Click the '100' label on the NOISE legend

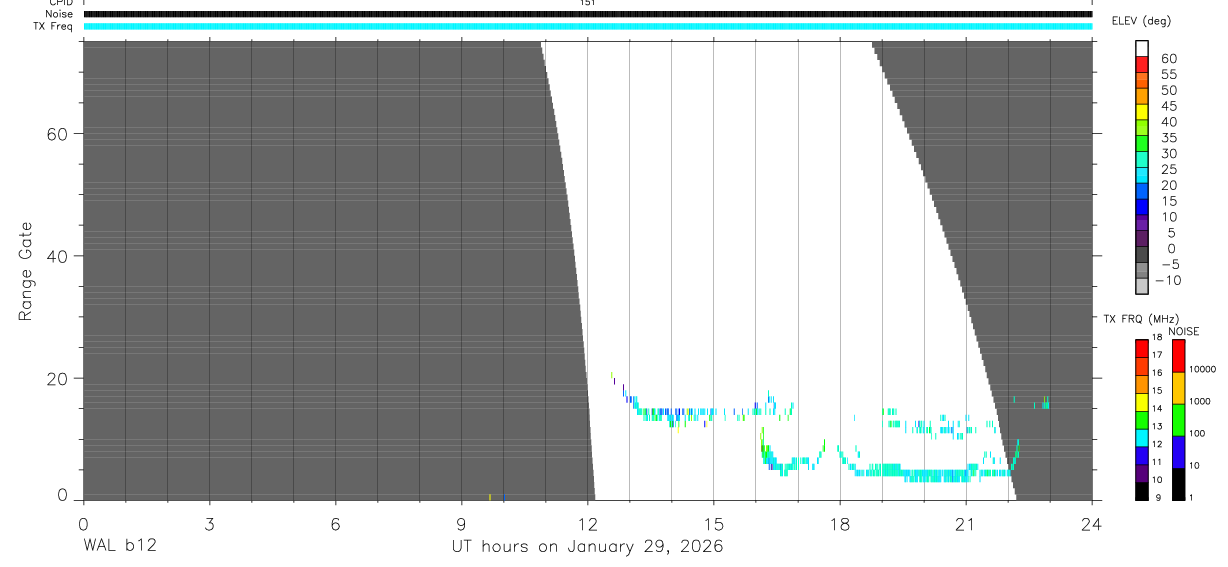[x=1196, y=433]
